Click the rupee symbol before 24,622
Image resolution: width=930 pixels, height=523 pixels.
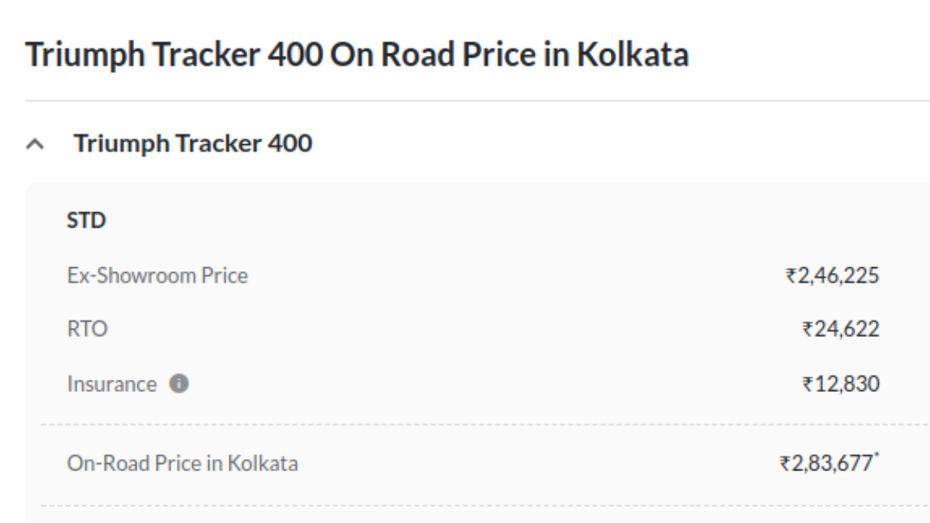(808, 330)
